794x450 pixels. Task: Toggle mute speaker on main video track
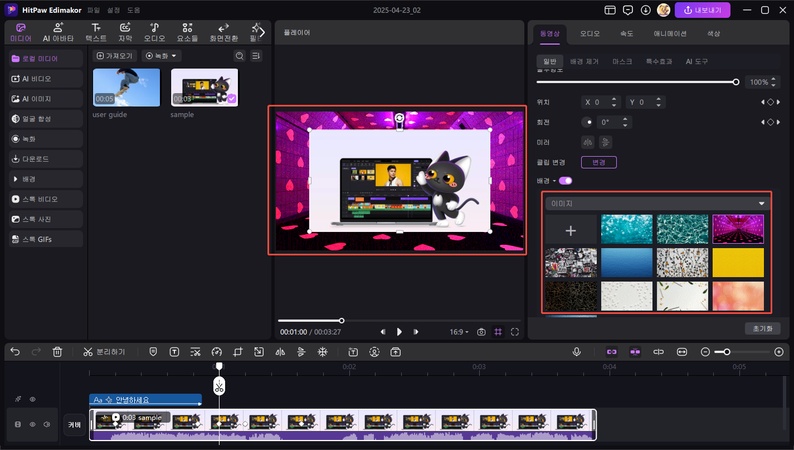[x=47, y=424]
